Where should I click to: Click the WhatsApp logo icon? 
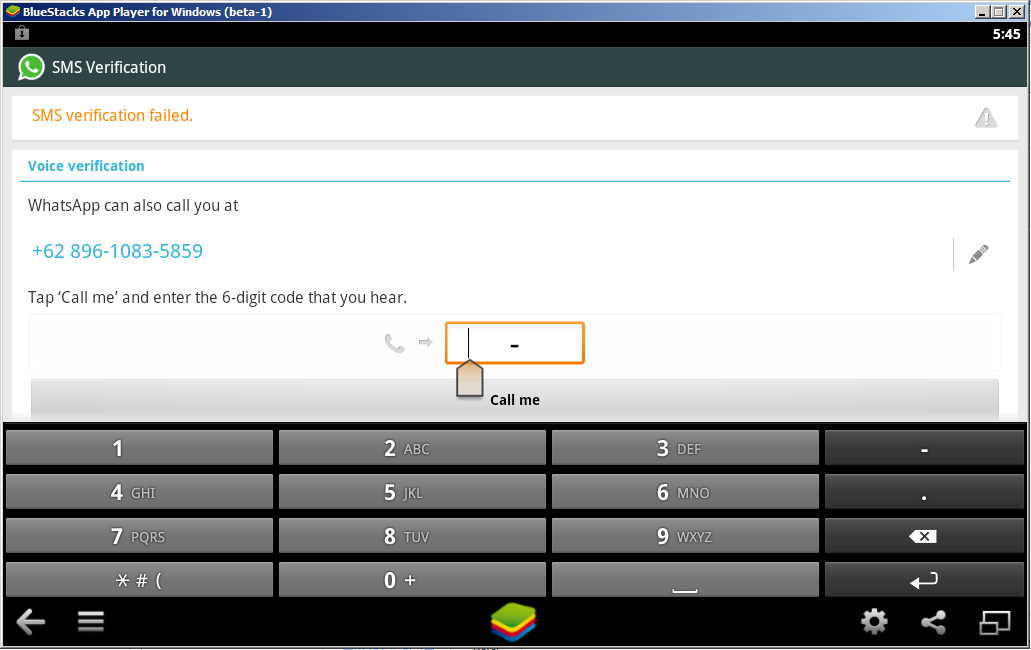click(x=31, y=67)
